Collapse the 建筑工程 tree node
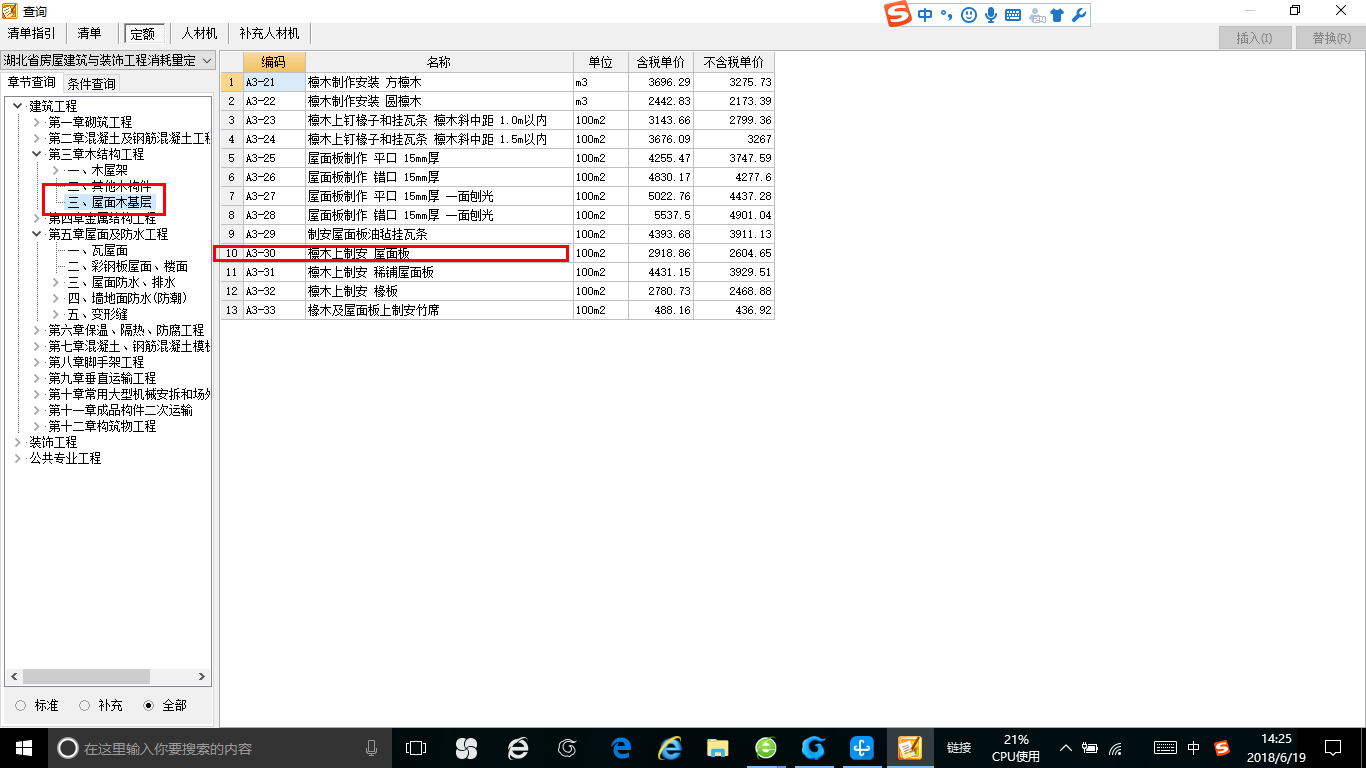 pos(18,106)
